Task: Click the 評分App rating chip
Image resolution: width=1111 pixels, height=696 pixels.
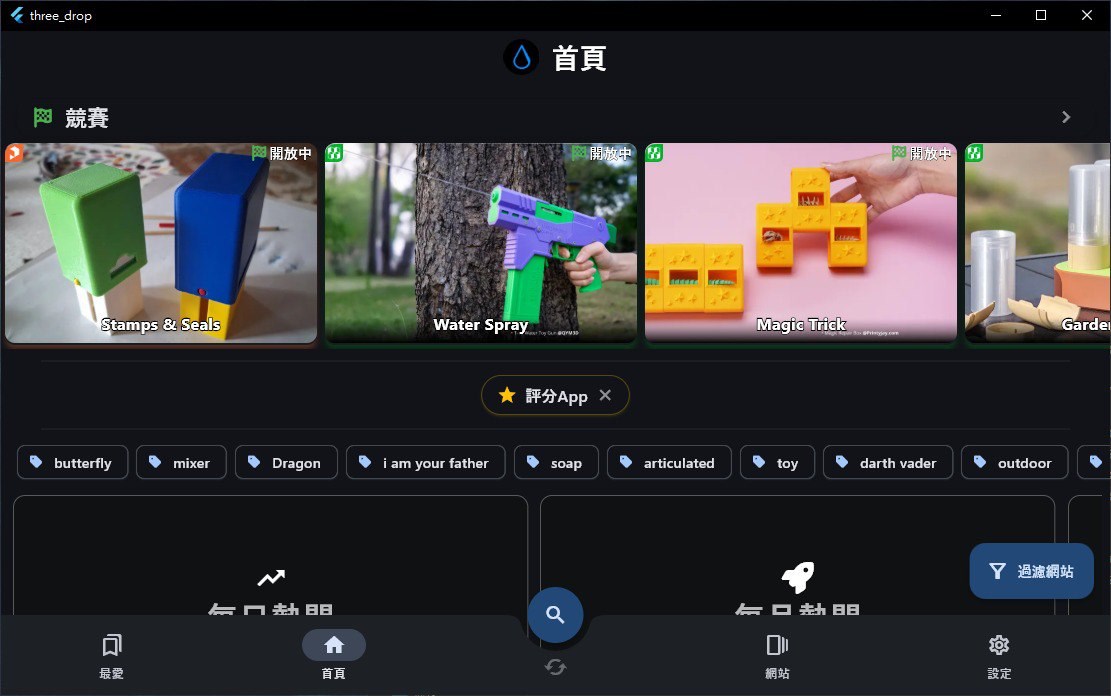Action: [545, 395]
